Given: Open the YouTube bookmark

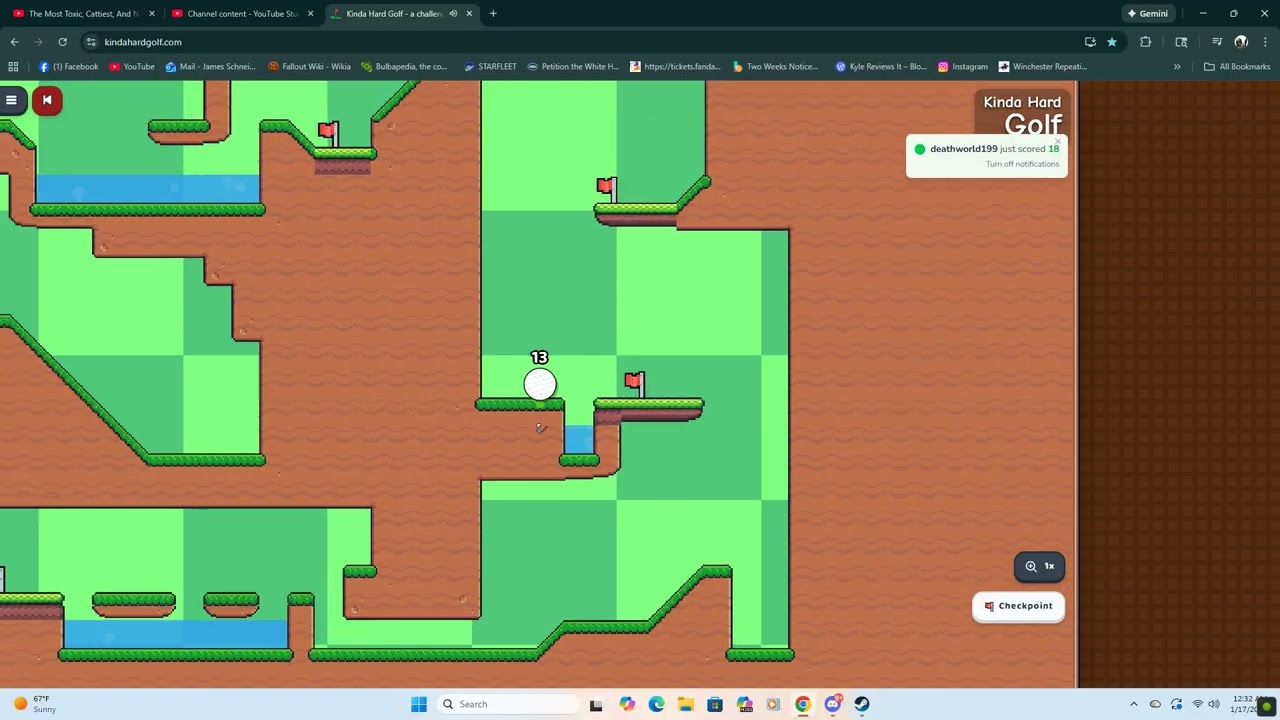Looking at the screenshot, I should (131, 67).
